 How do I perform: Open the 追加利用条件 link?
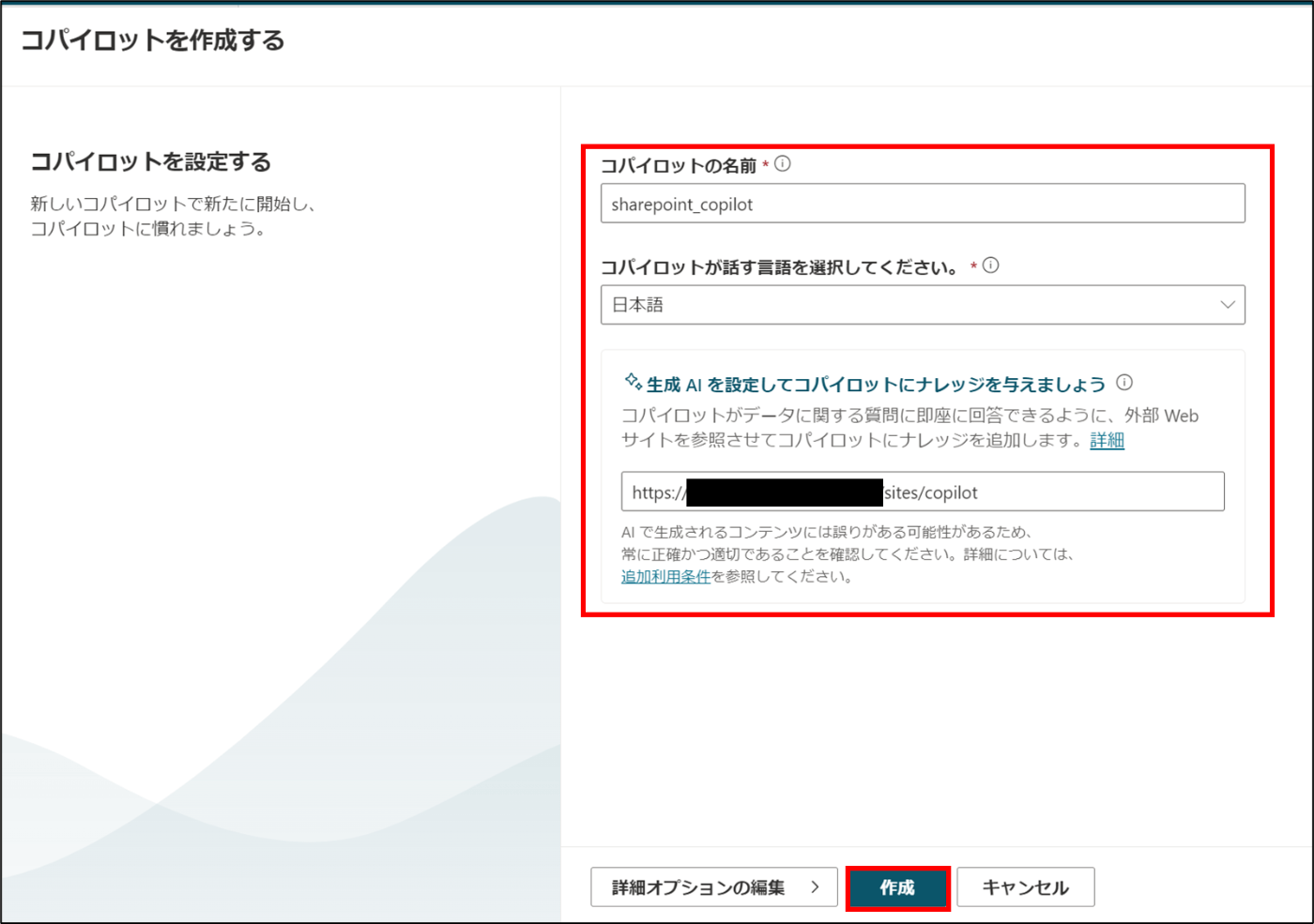(665, 577)
